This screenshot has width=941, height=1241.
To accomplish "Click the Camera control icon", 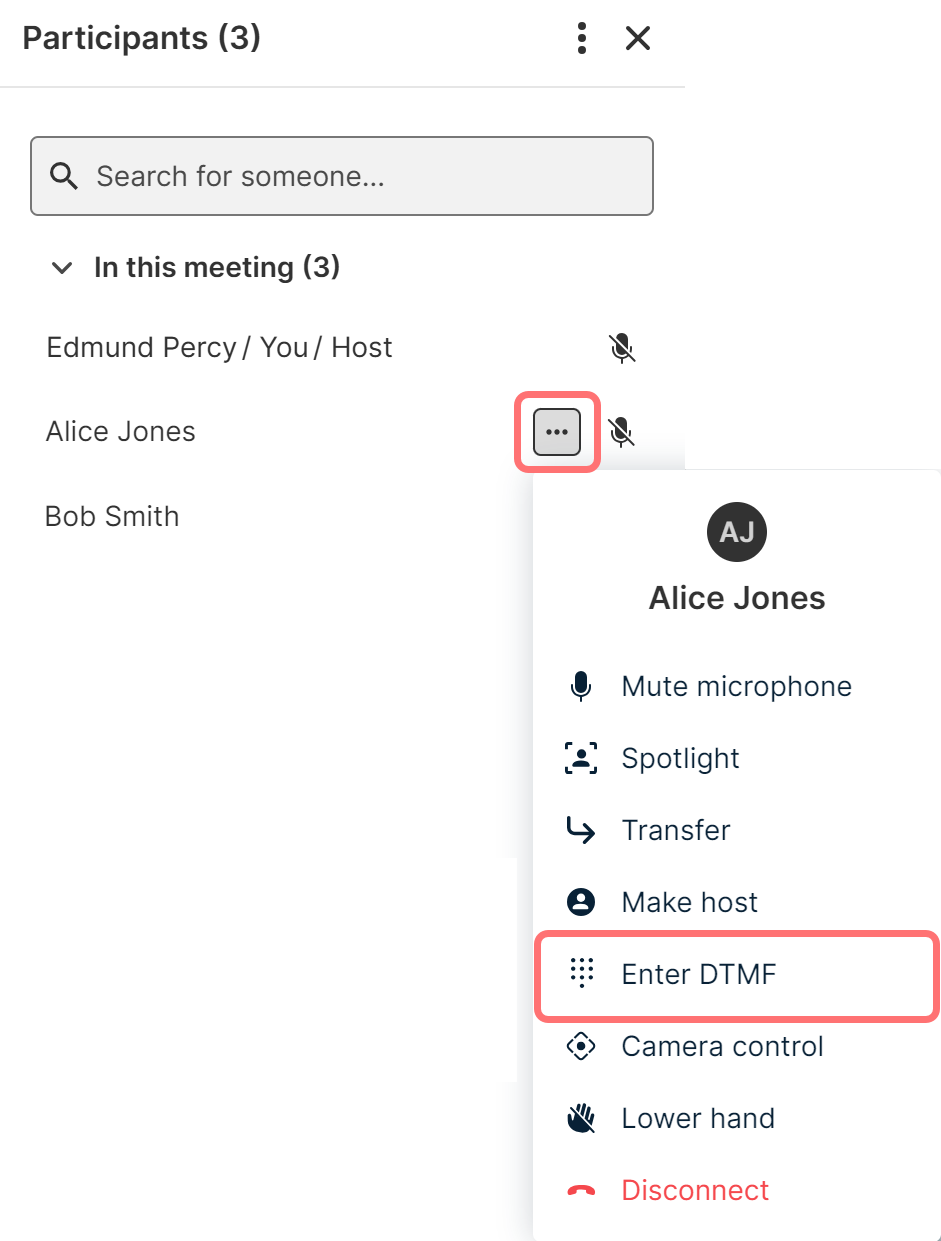I will (x=581, y=1047).
